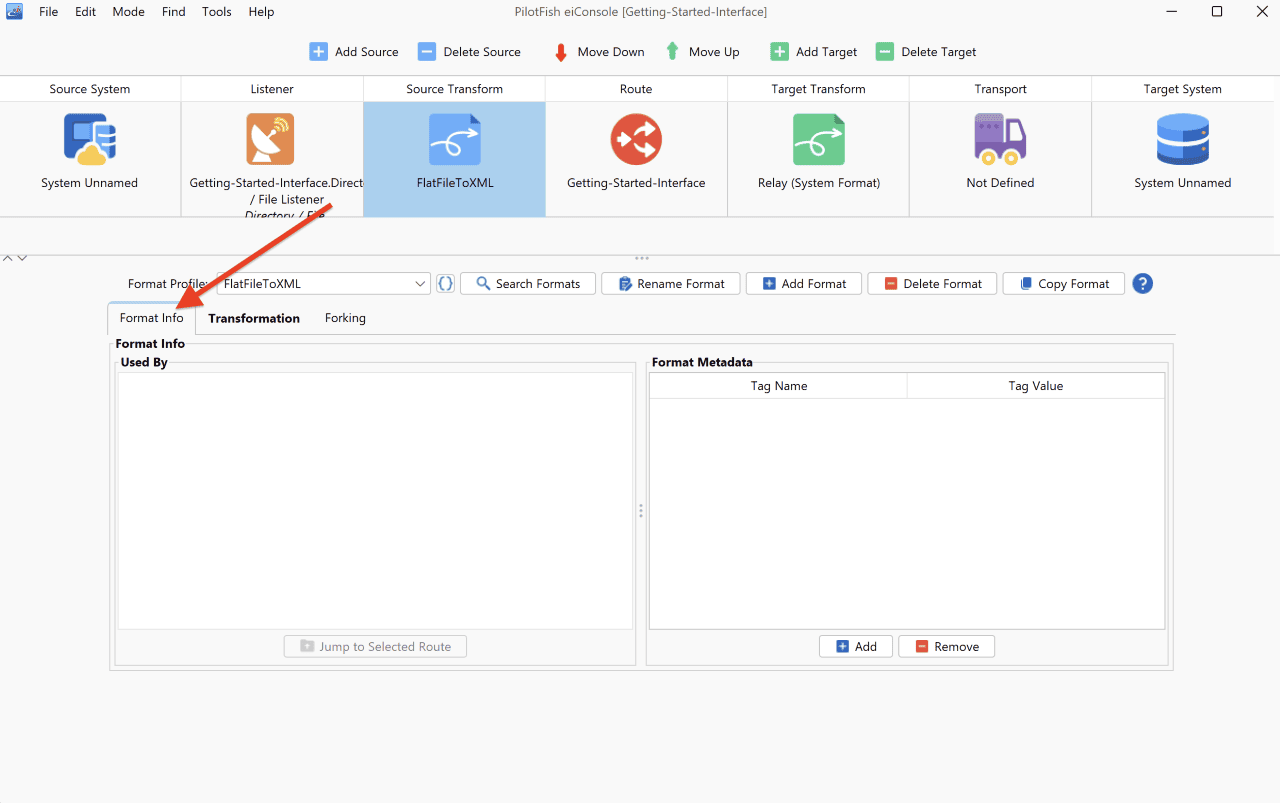Image resolution: width=1280 pixels, height=803 pixels.
Task: Click the Search Formats button
Action: coord(528,284)
